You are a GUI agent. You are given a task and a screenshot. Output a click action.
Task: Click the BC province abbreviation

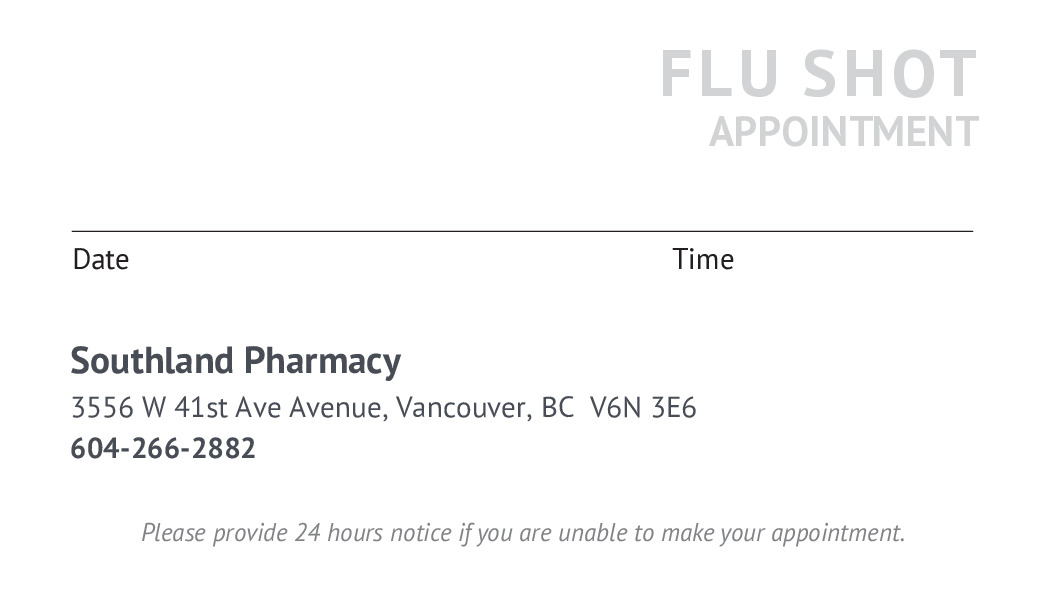(x=557, y=408)
